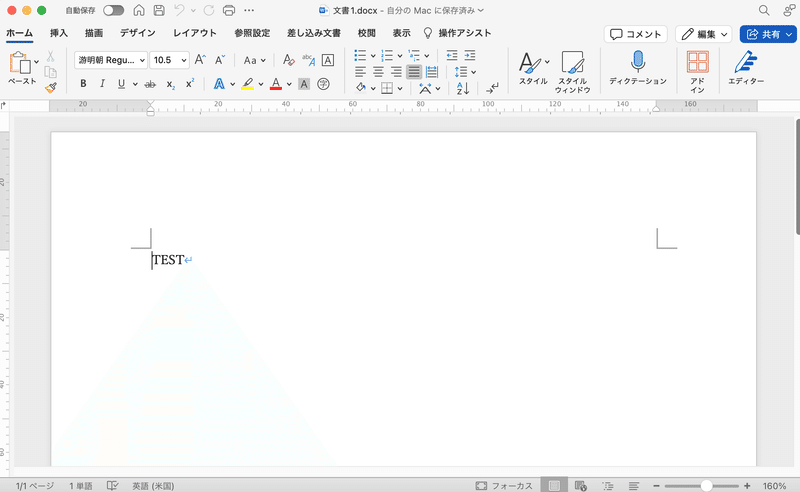Decrease the paragraph indent
Screen dimensions: 800x492
452,55
